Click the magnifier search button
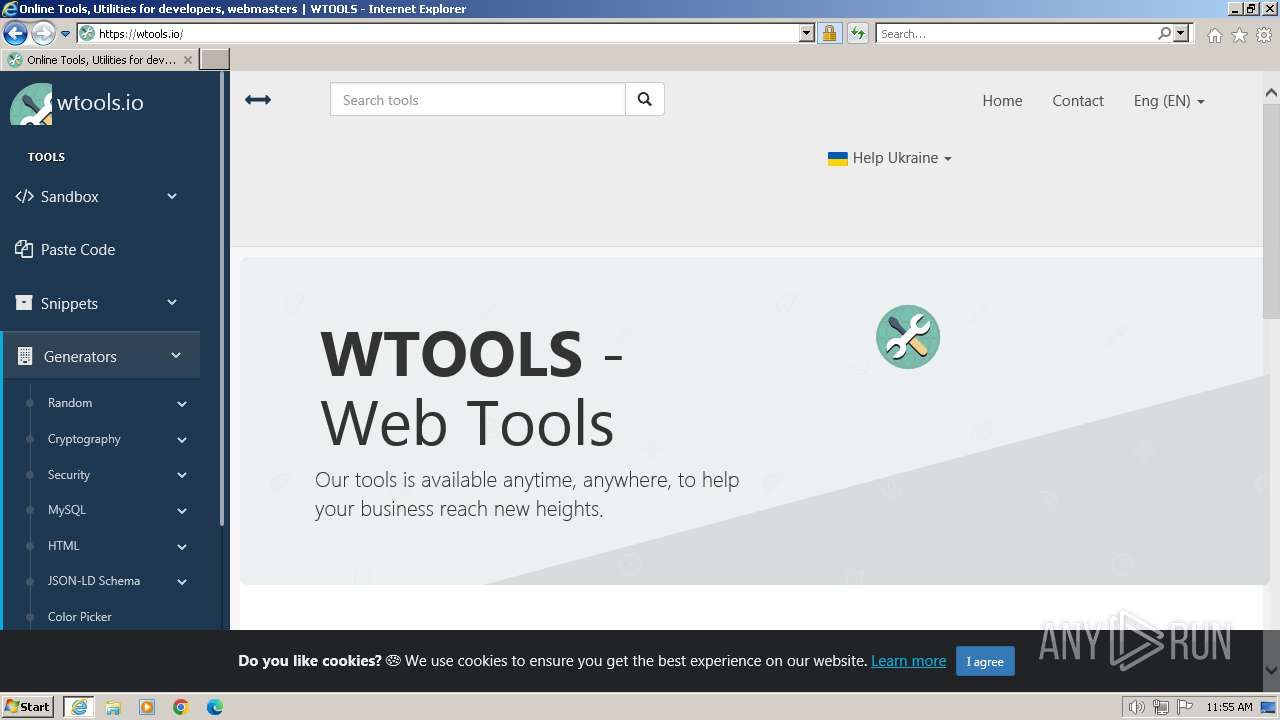The image size is (1280, 720). pyautogui.click(x=645, y=99)
